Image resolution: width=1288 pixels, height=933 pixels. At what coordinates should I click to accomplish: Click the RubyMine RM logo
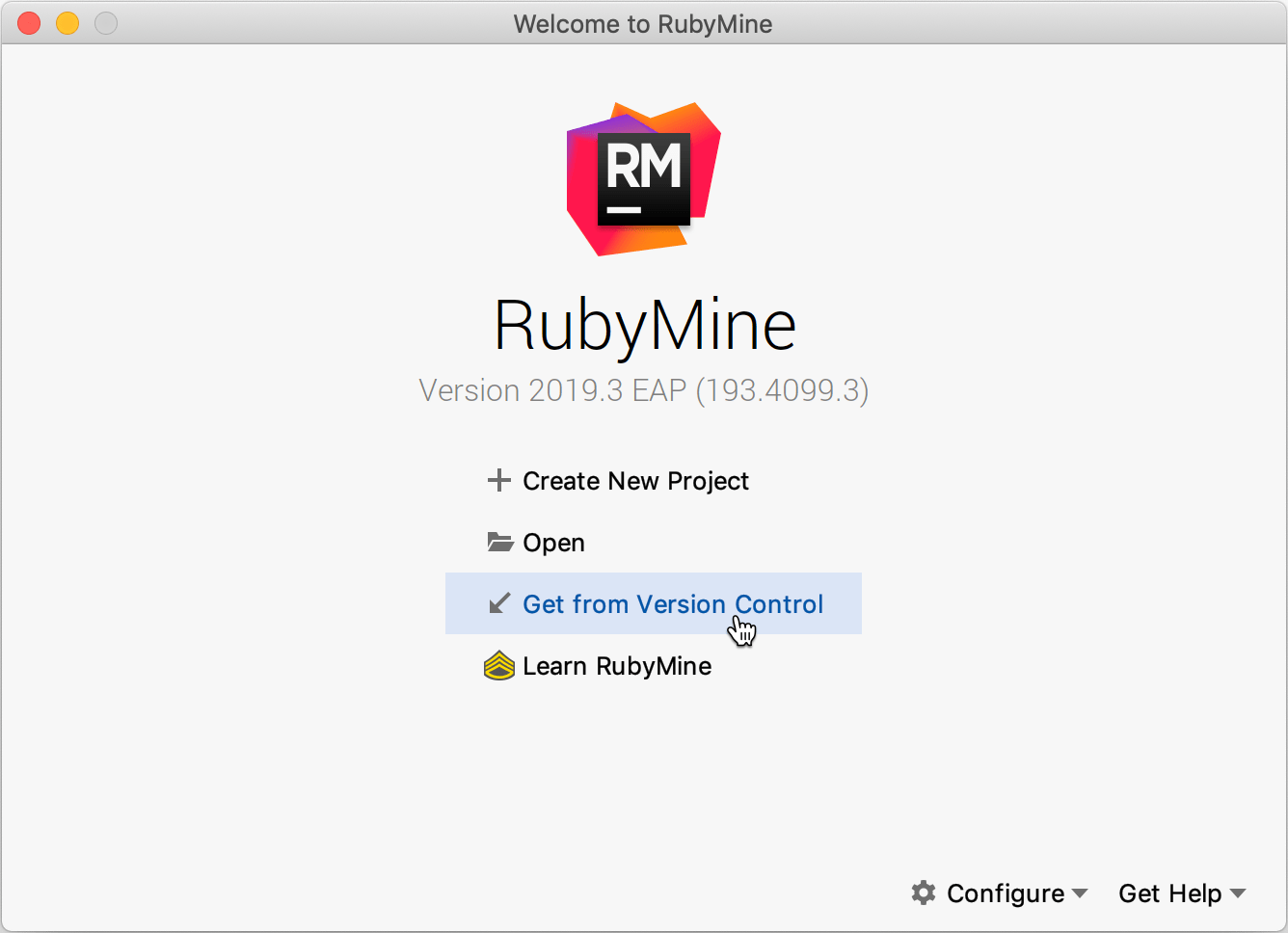644,178
